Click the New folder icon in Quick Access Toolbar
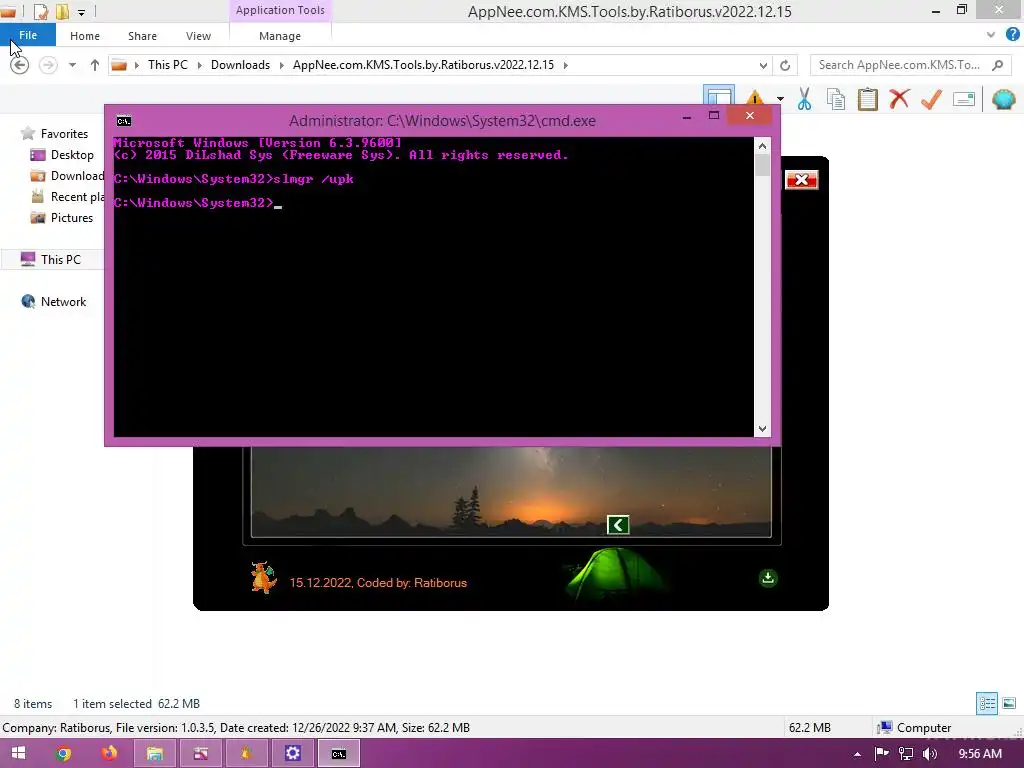Viewport: 1024px width, 768px height. coord(62,11)
